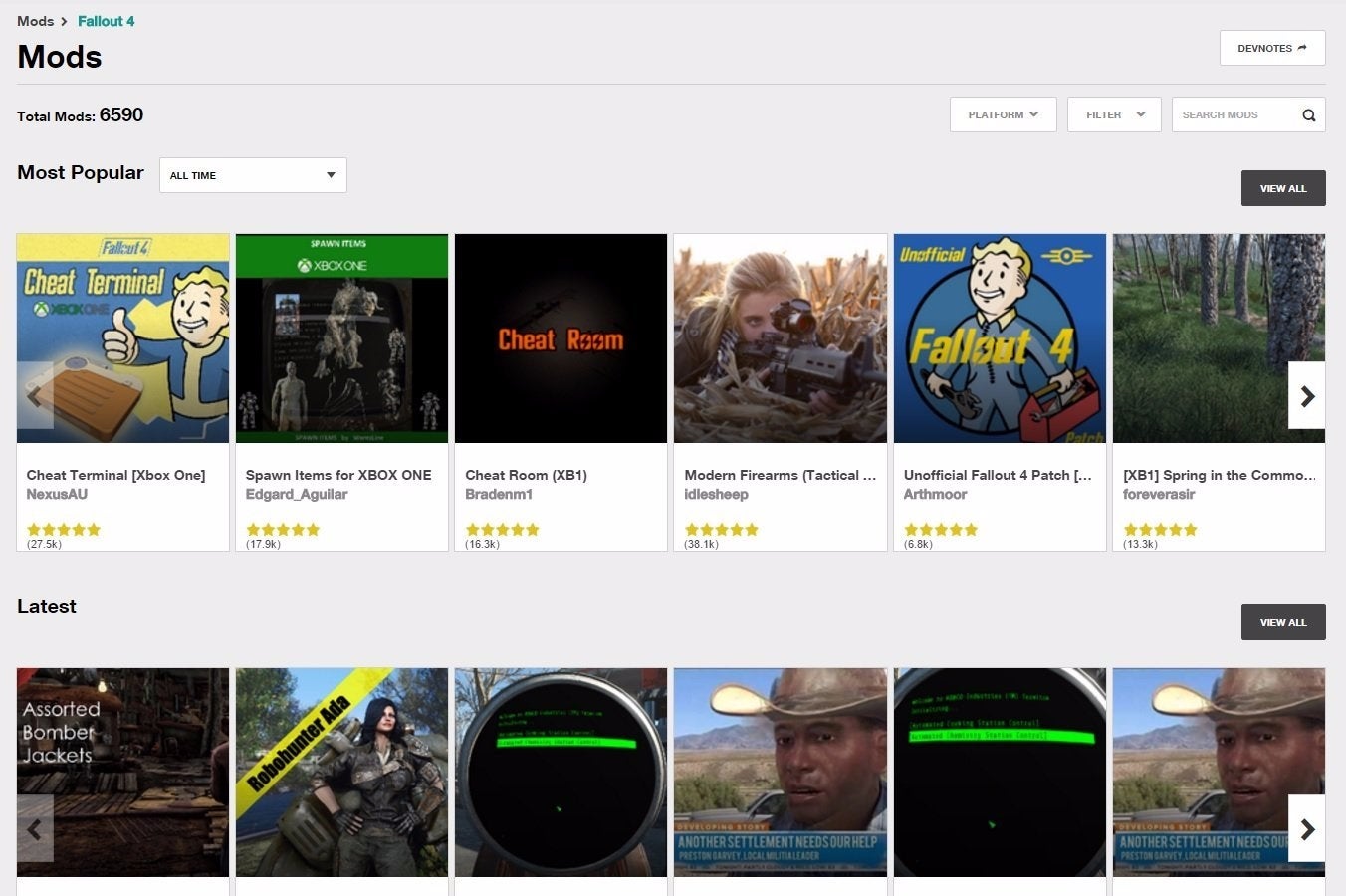Image resolution: width=1346 pixels, height=896 pixels.
Task: Open the Platform dropdown
Action: pos(1003,115)
